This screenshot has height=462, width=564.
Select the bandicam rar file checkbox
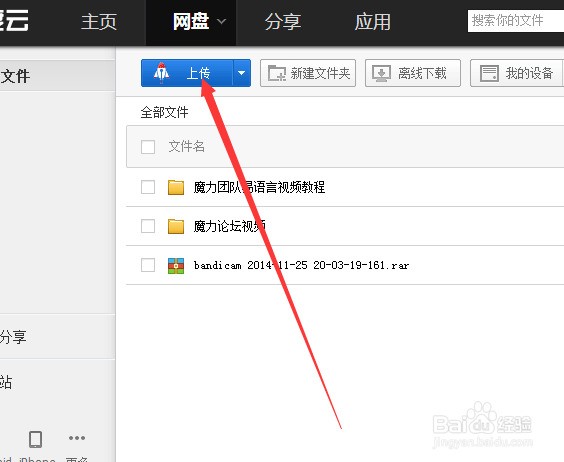click(148, 265)
